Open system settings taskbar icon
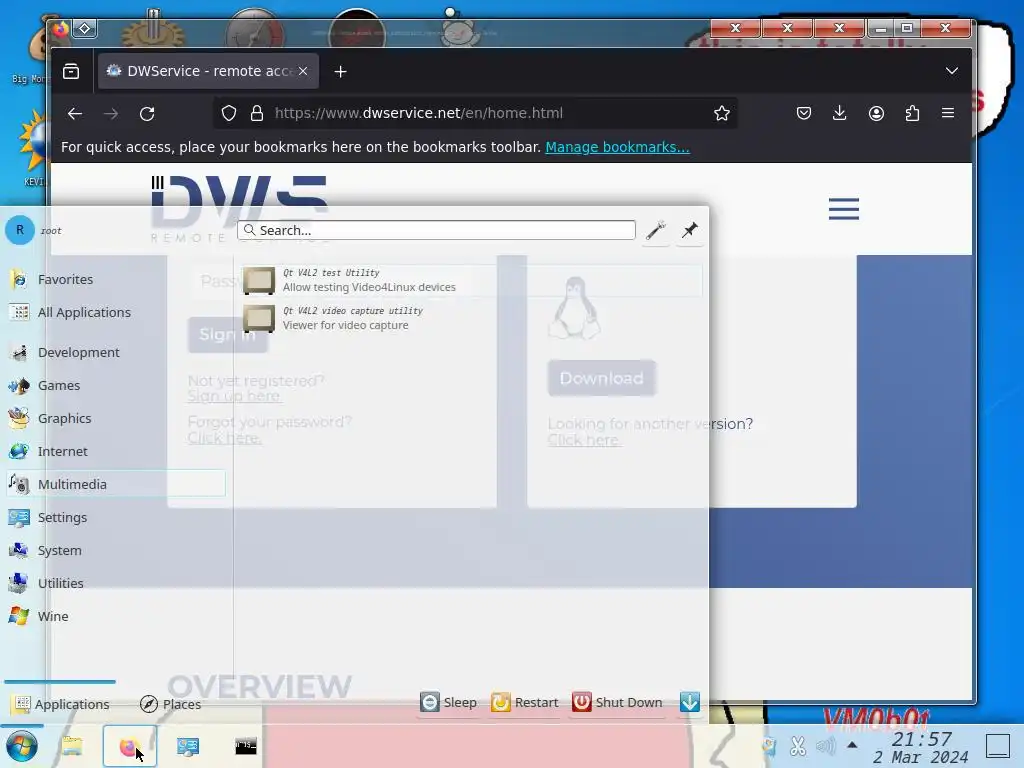The image size is (1024, 768). point(188,746)
